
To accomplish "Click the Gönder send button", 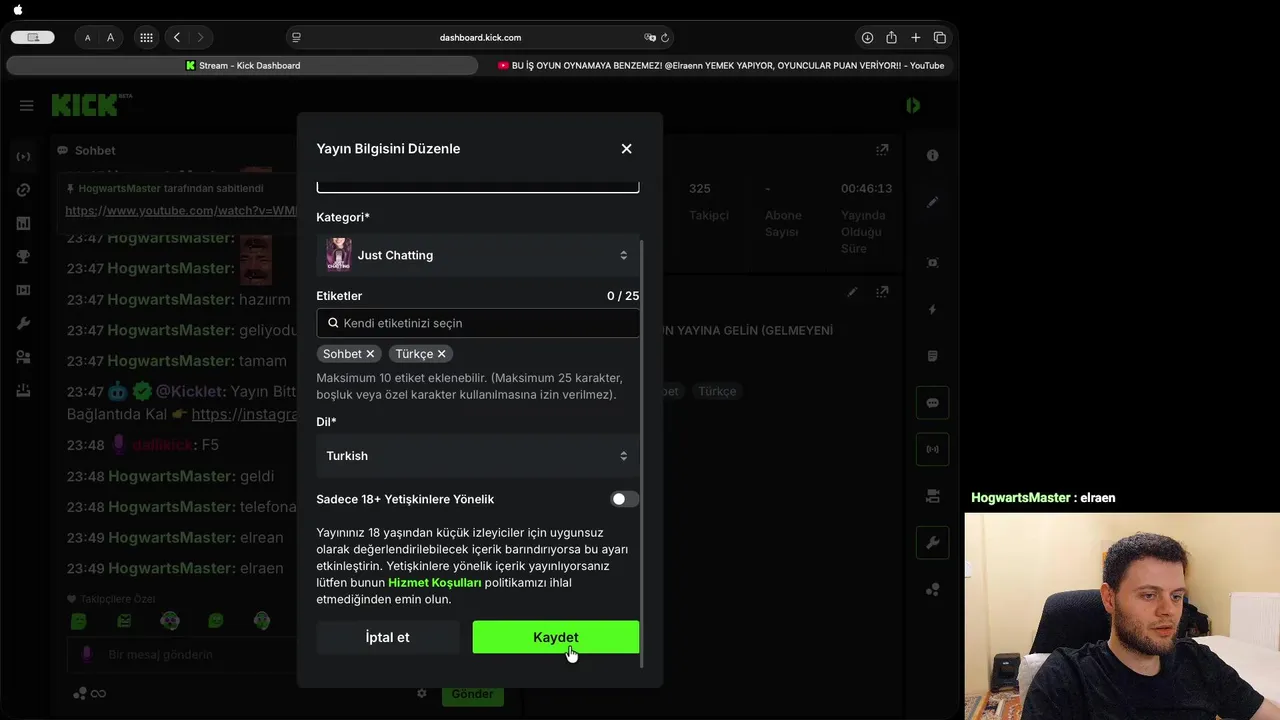I will click(x=473, y=693).
